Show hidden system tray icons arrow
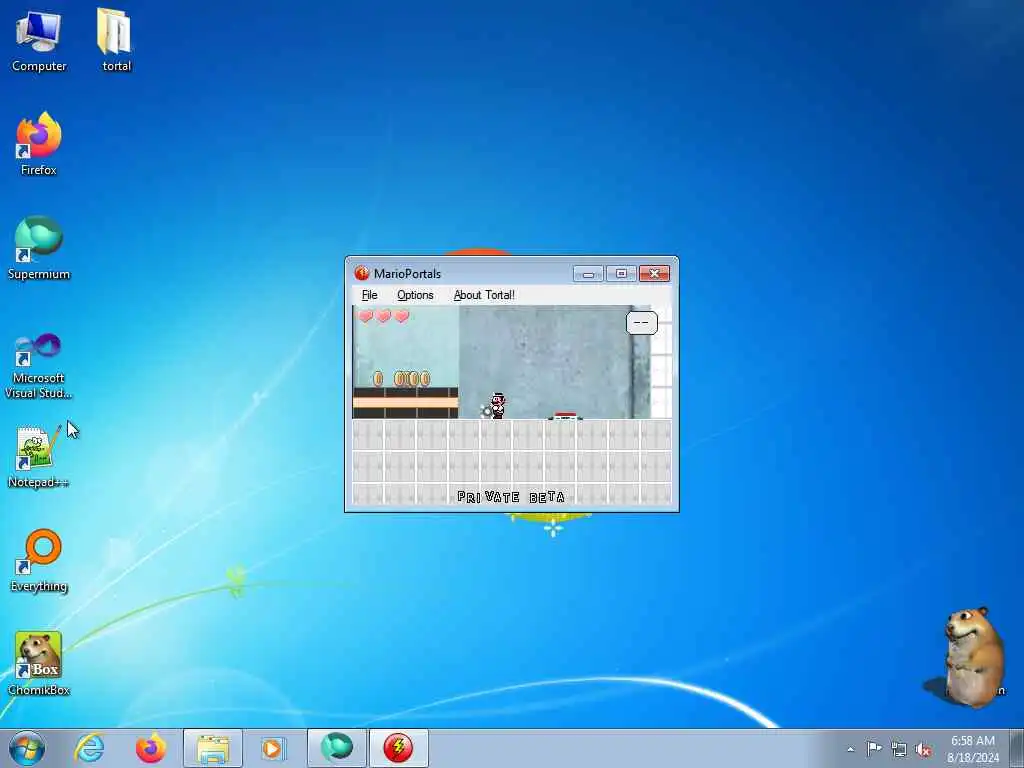Screen dimensions: 1024x768 (x=850, y=749)
